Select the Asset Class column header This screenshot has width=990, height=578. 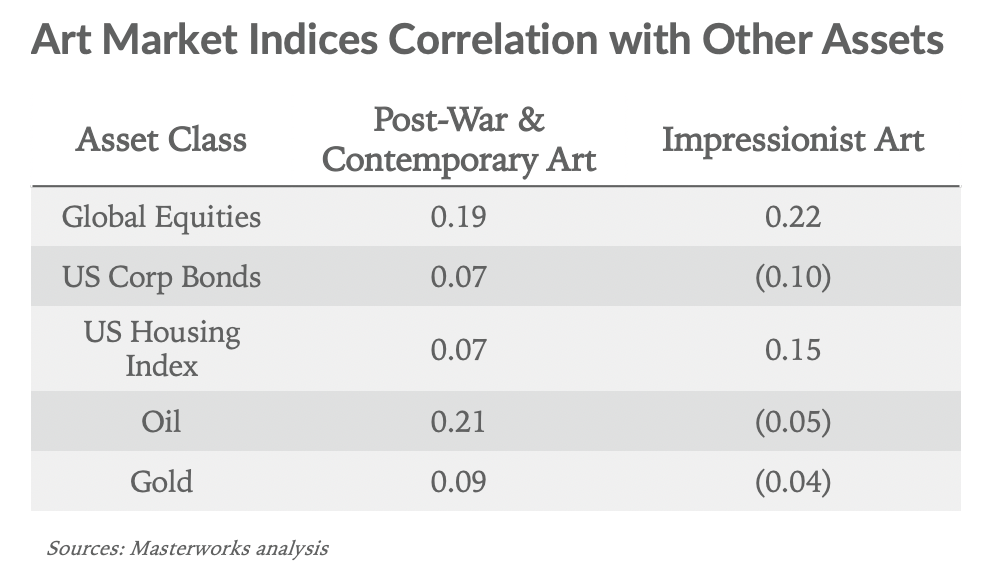(161, 139)
